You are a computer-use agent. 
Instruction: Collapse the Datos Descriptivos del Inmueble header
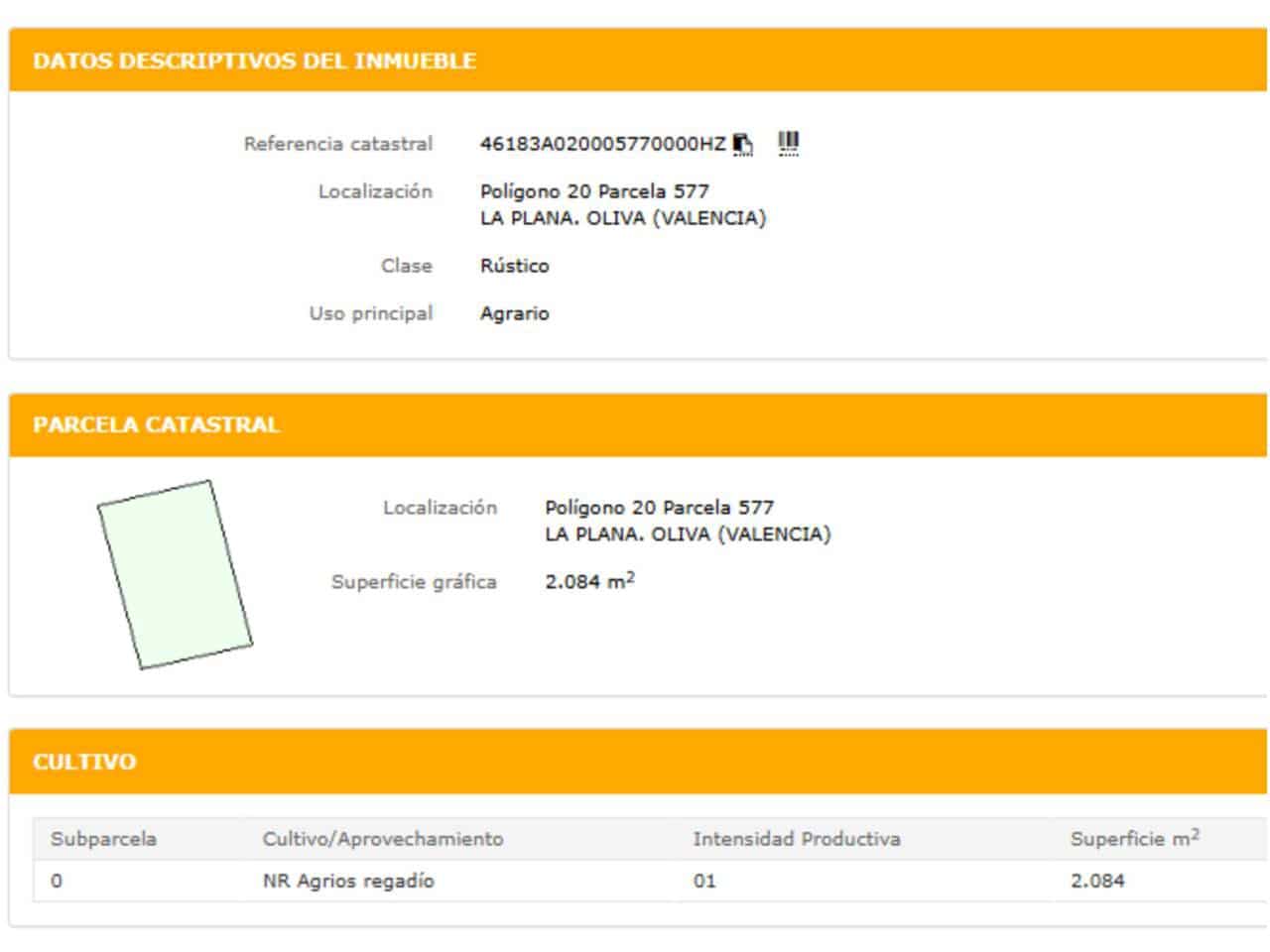(x=254, y=60)
